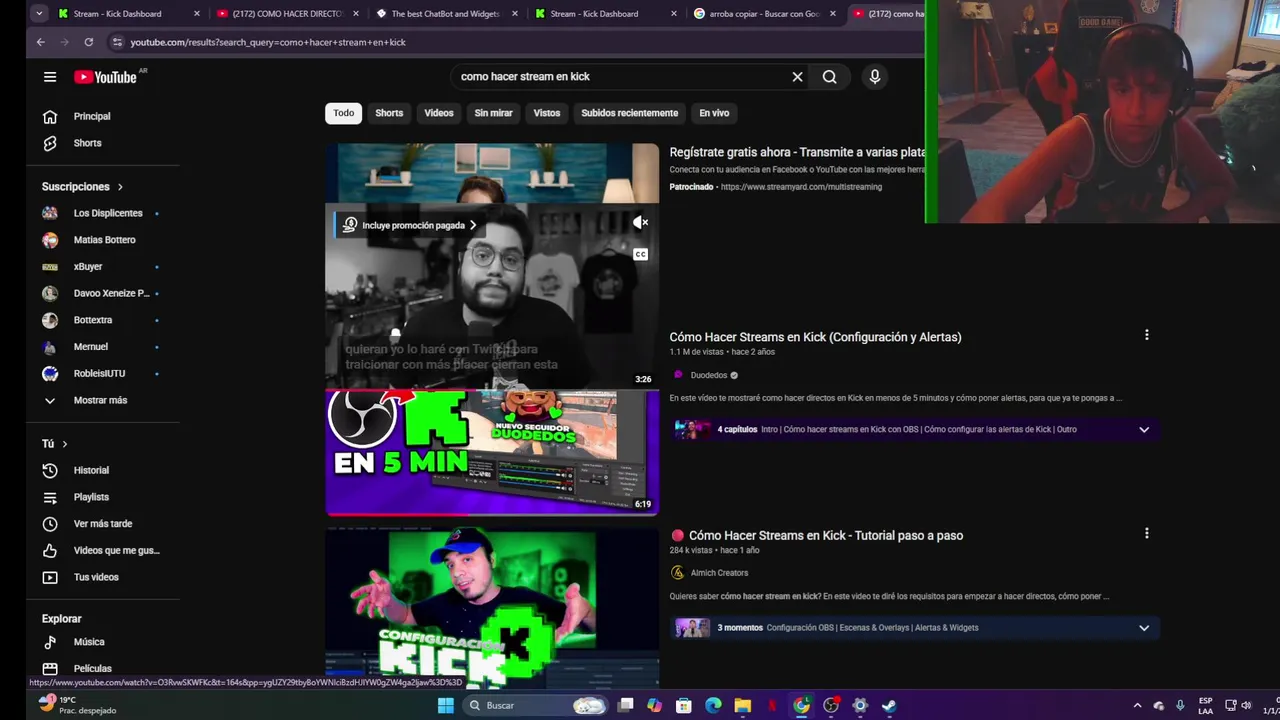1280x720 pixels.
Task: Open EN 5 MIN Kick video thumbnail
Action: click(492, 452)
